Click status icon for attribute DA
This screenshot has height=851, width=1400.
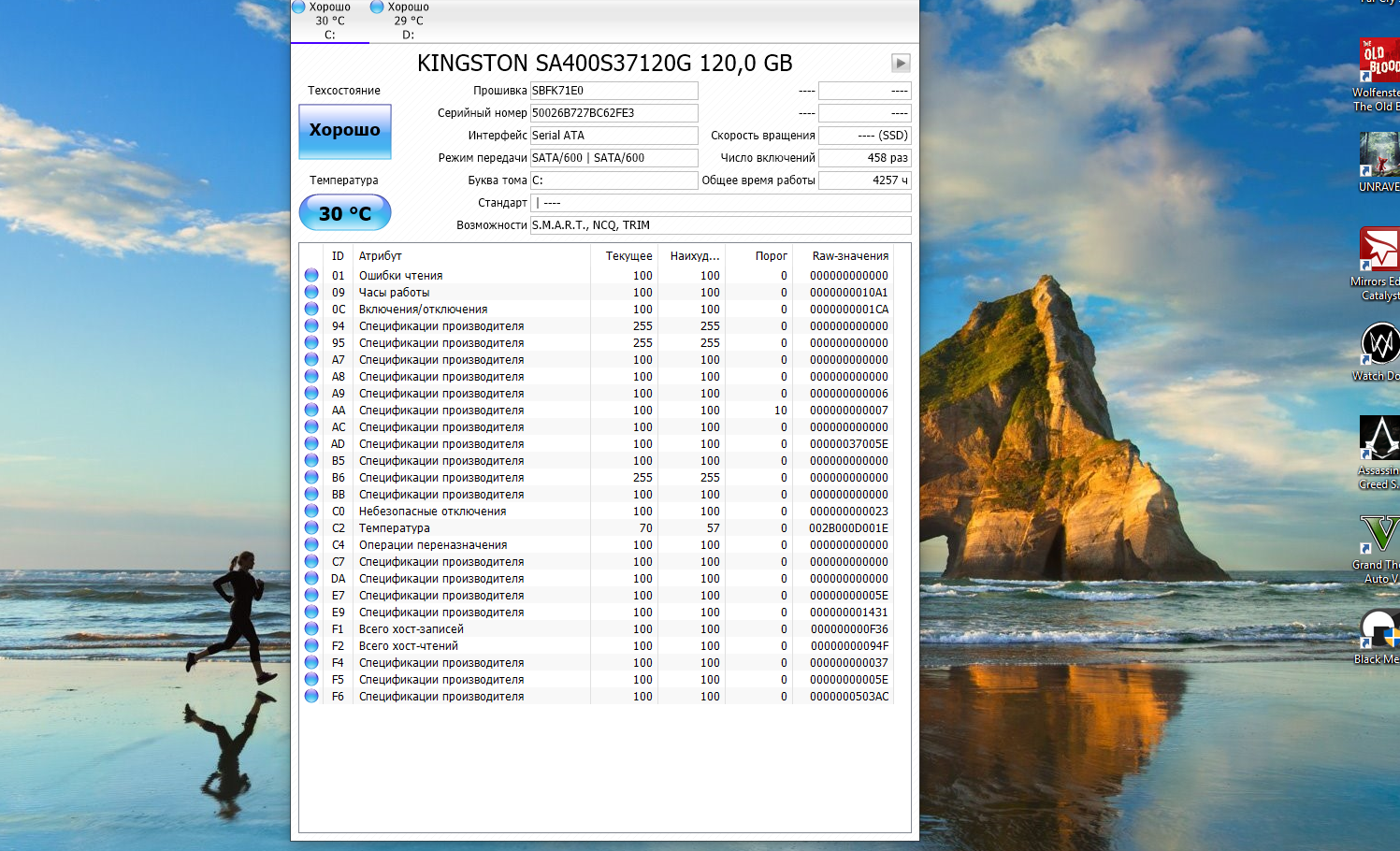(x=311, y=579)
